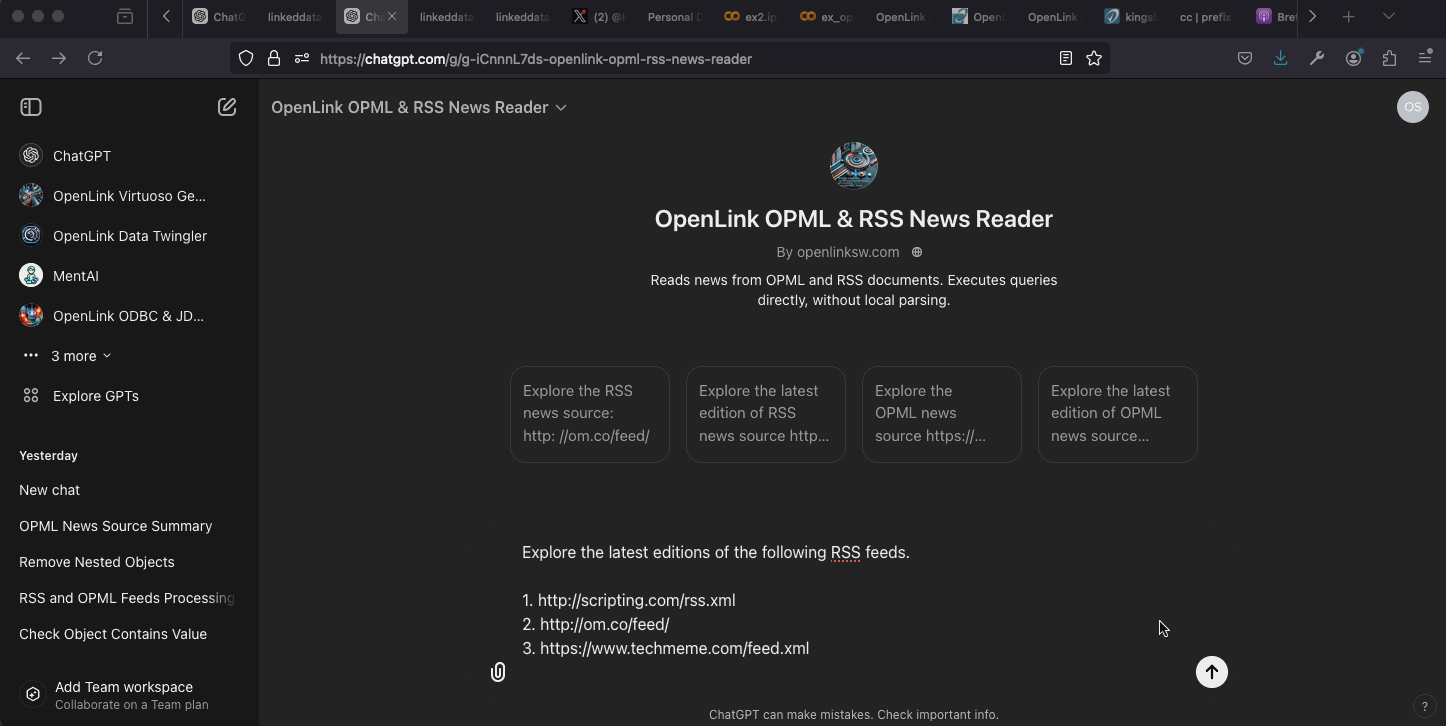Go forward with browser forward arrow
The image size is (1446, 726).
pyautogui.click(x=59, y=58)
